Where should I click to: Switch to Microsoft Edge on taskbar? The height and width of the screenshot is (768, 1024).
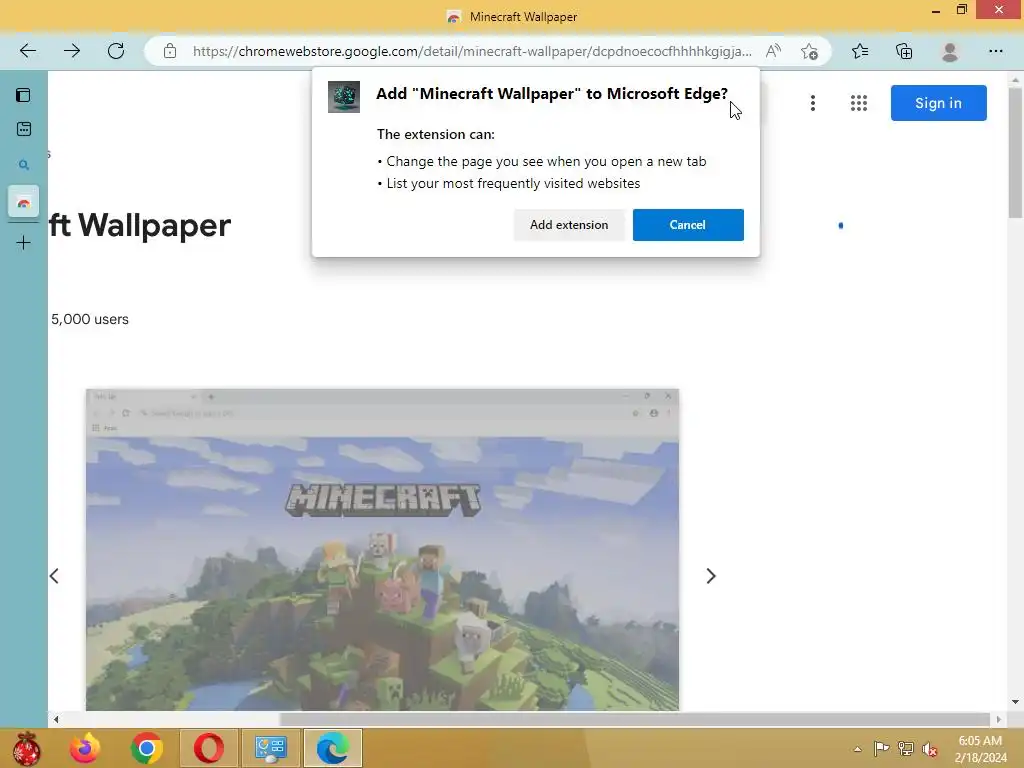pyautogui.click(x=332, y=748)
